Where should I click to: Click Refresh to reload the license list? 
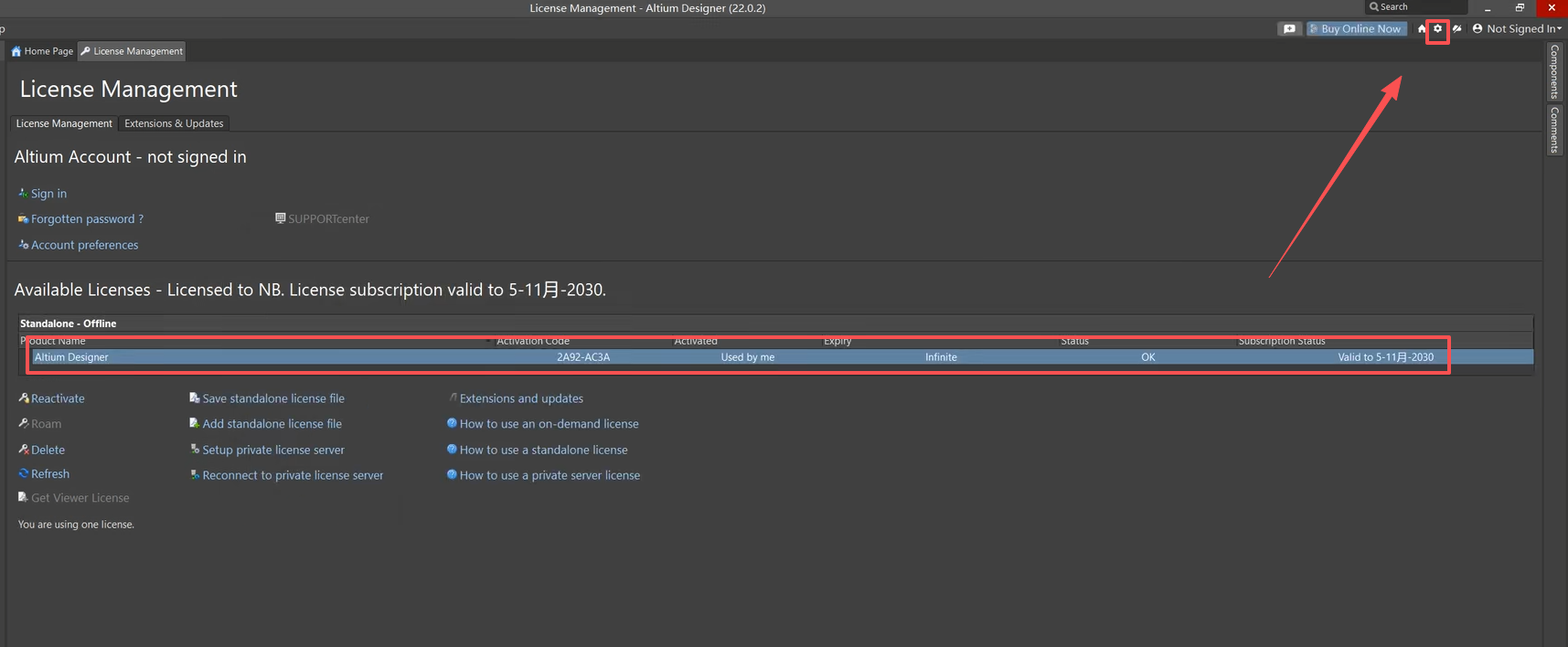[49, 474]
